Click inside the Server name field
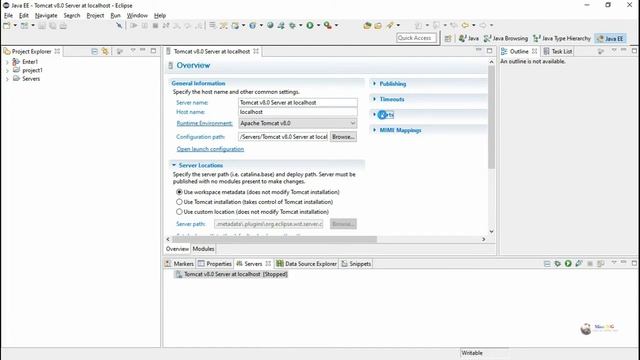This screenshot has width=640, height=360. tap(298, 102)
